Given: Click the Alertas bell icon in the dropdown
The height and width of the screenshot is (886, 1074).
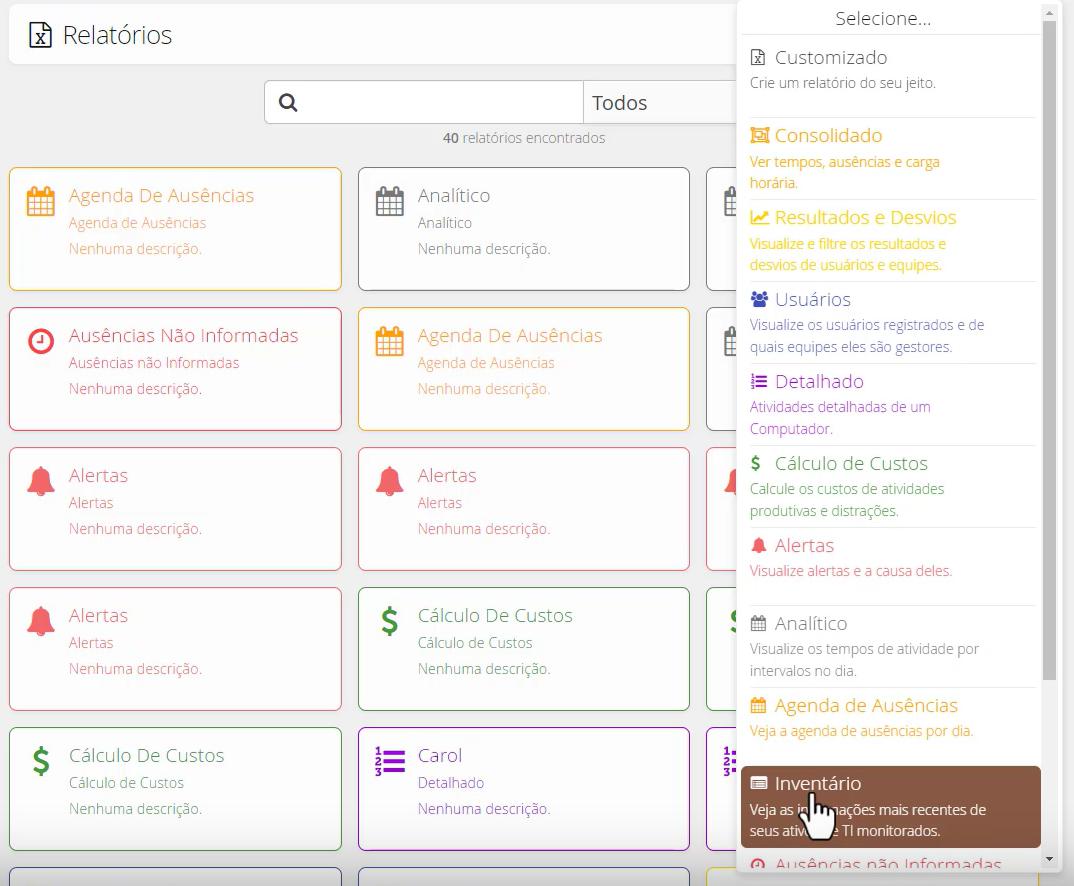Looking at the screenshot, I should (758, 546).
